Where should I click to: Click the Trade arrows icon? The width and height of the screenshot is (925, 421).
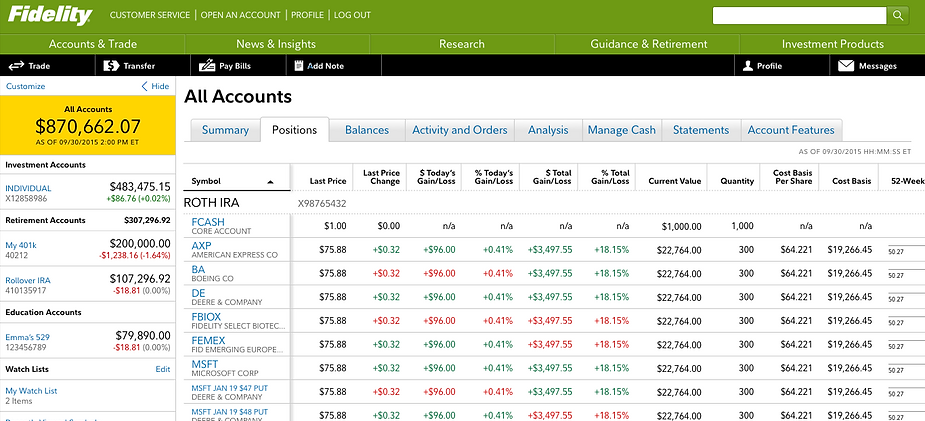[x=16, y=66]
